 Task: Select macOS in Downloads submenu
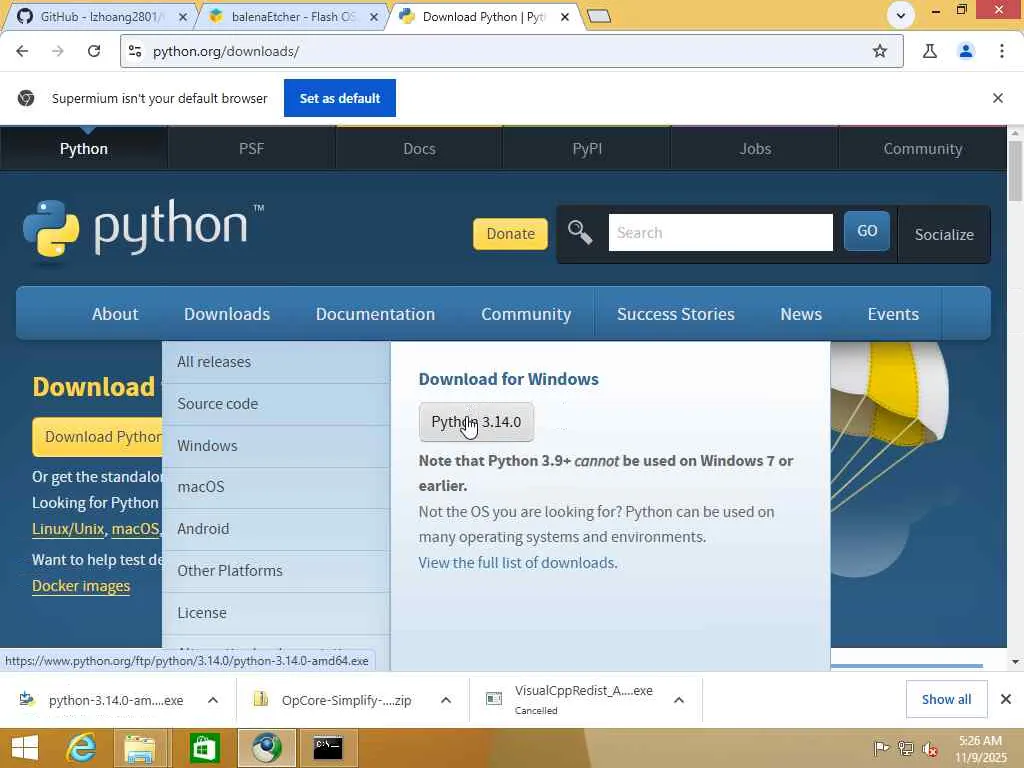pyautogui.click(x=276, y=487)
